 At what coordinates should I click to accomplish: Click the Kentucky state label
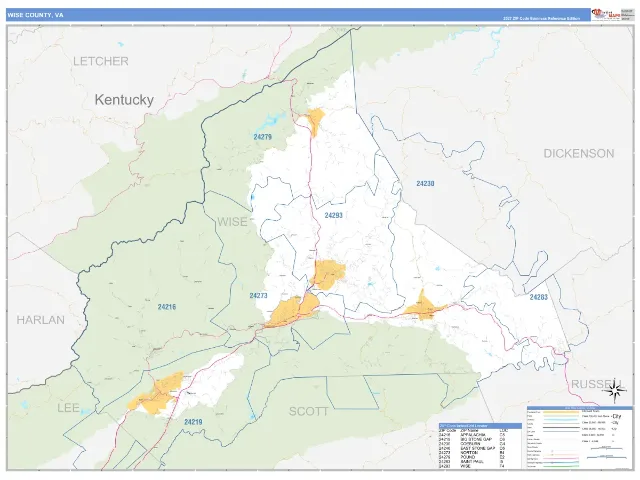click(124, 100)
